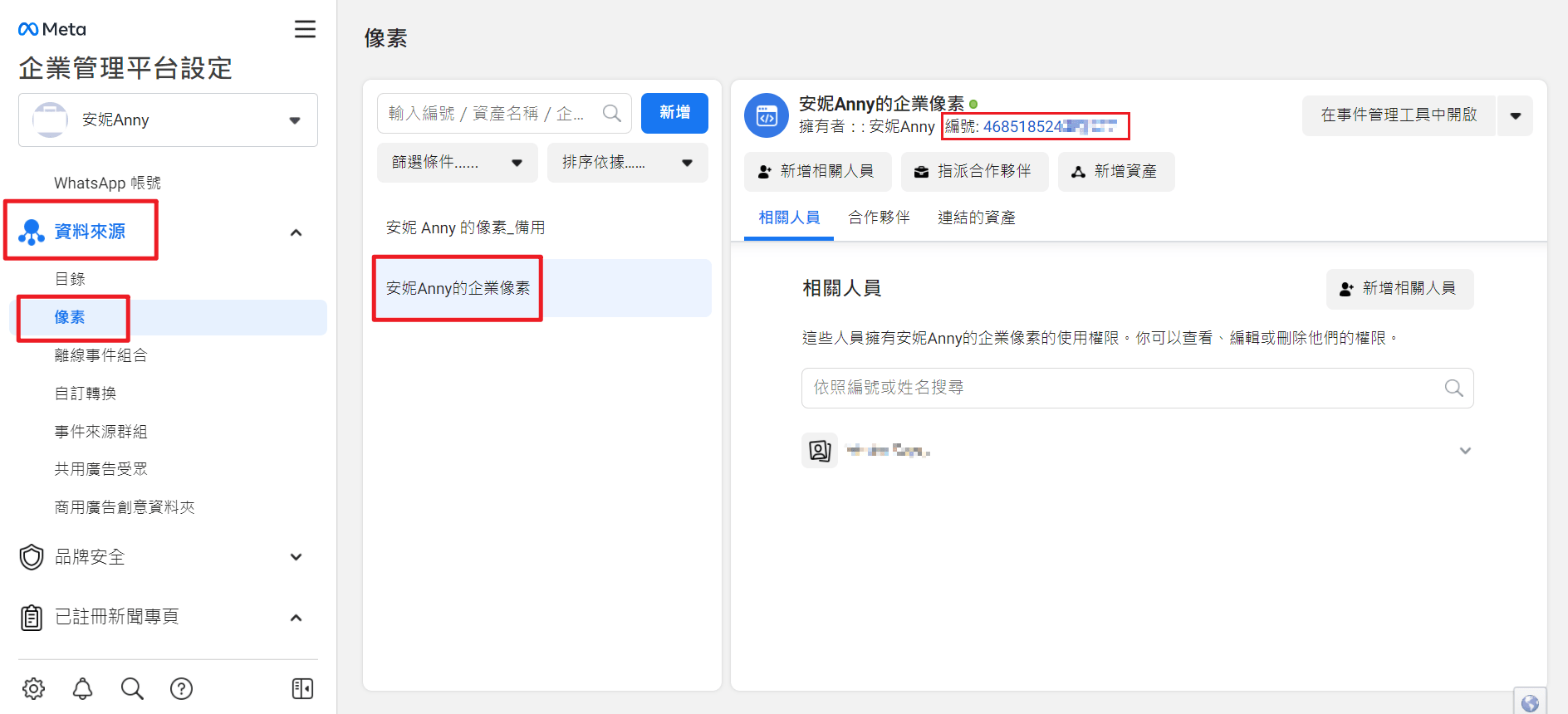The width and height of the screenshot is (1568, 714).
Task: Switch to the 連結的資產 tab
Action: pos(976,218)
